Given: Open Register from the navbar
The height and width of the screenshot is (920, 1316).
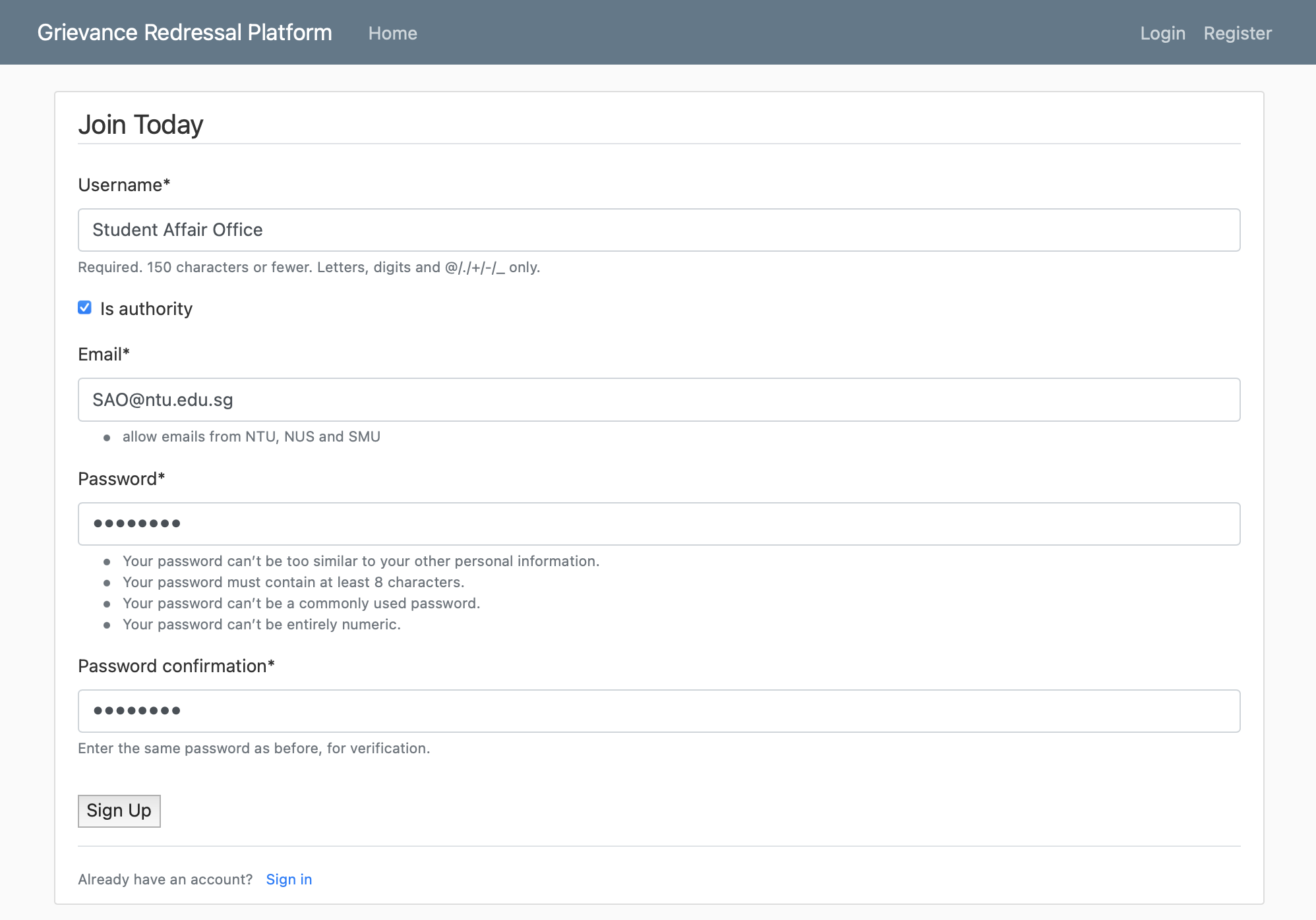Looking at the screenshot, I should point(1238,33).
